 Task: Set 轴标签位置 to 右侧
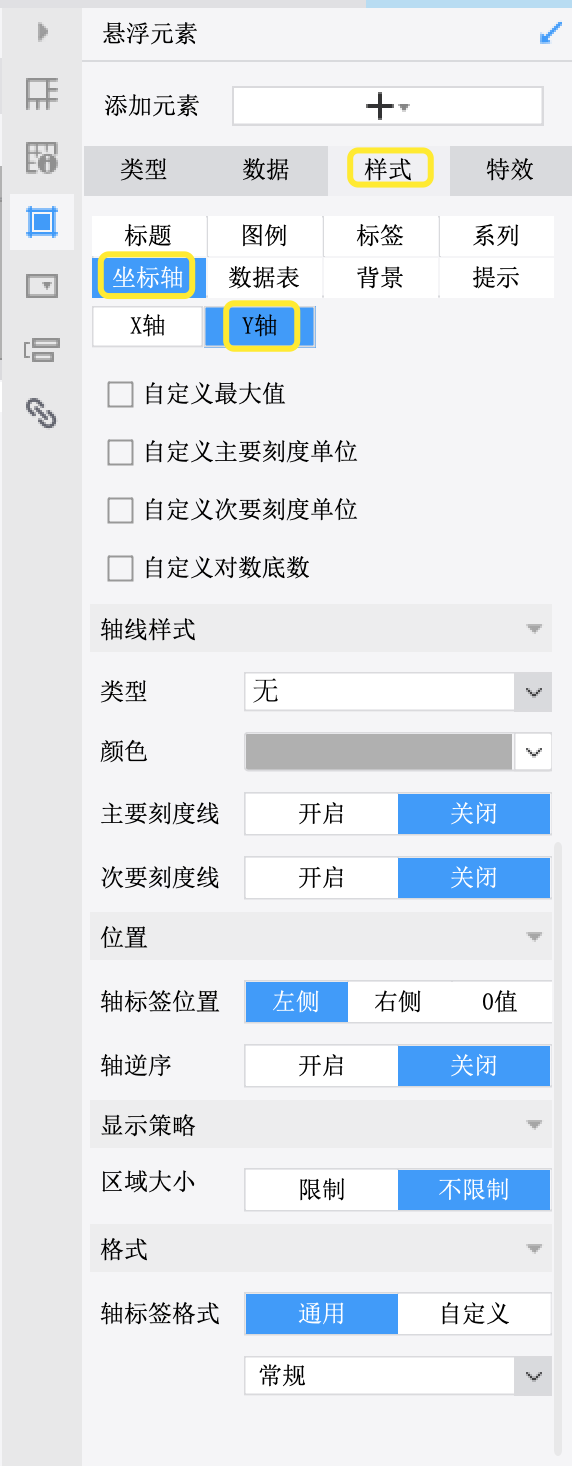tap(398, 1002)
